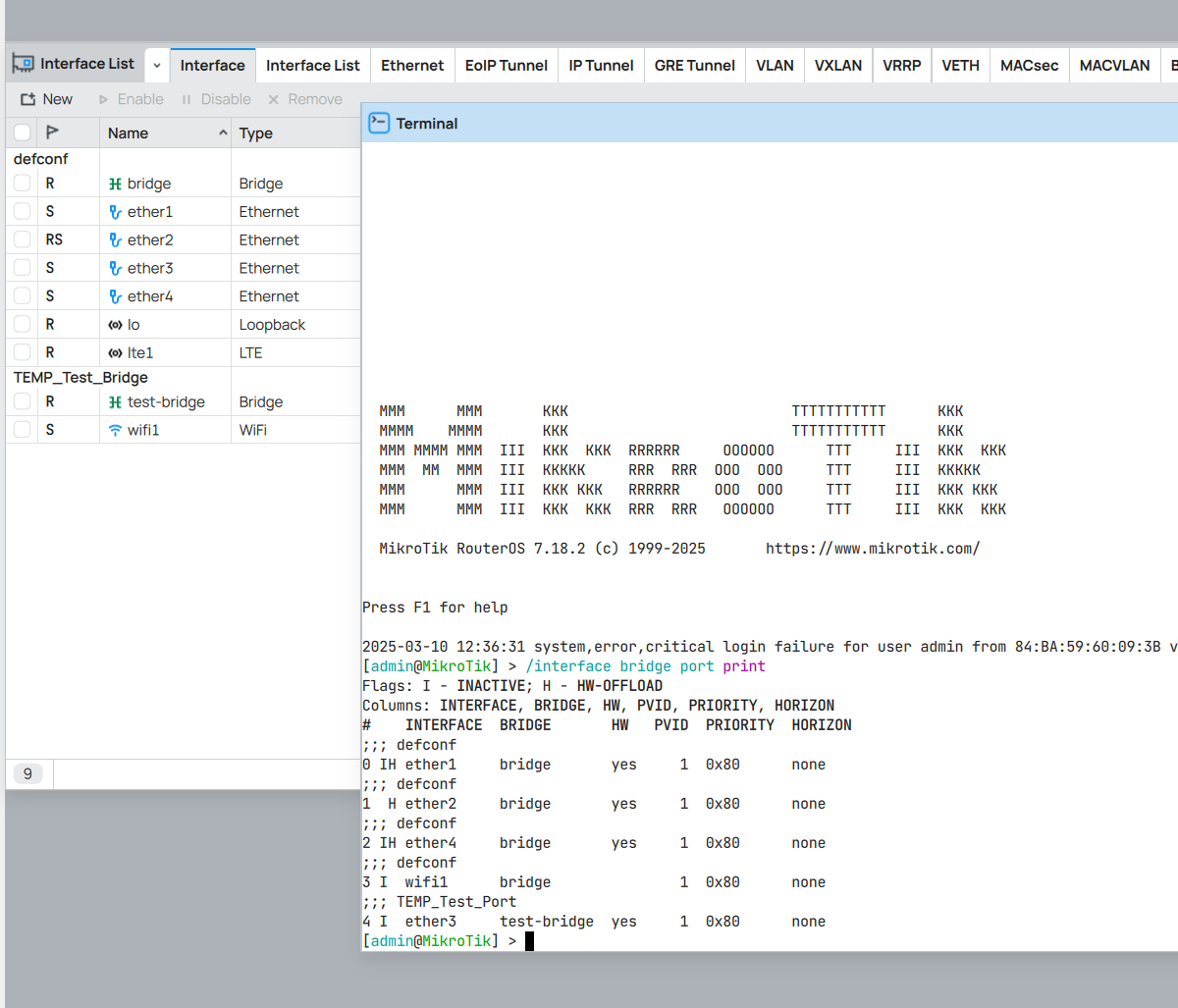This screenshot has width=1178, height=1008.
Task: Check the ether3 row checkbox
Action: click(x=23, y=268)
